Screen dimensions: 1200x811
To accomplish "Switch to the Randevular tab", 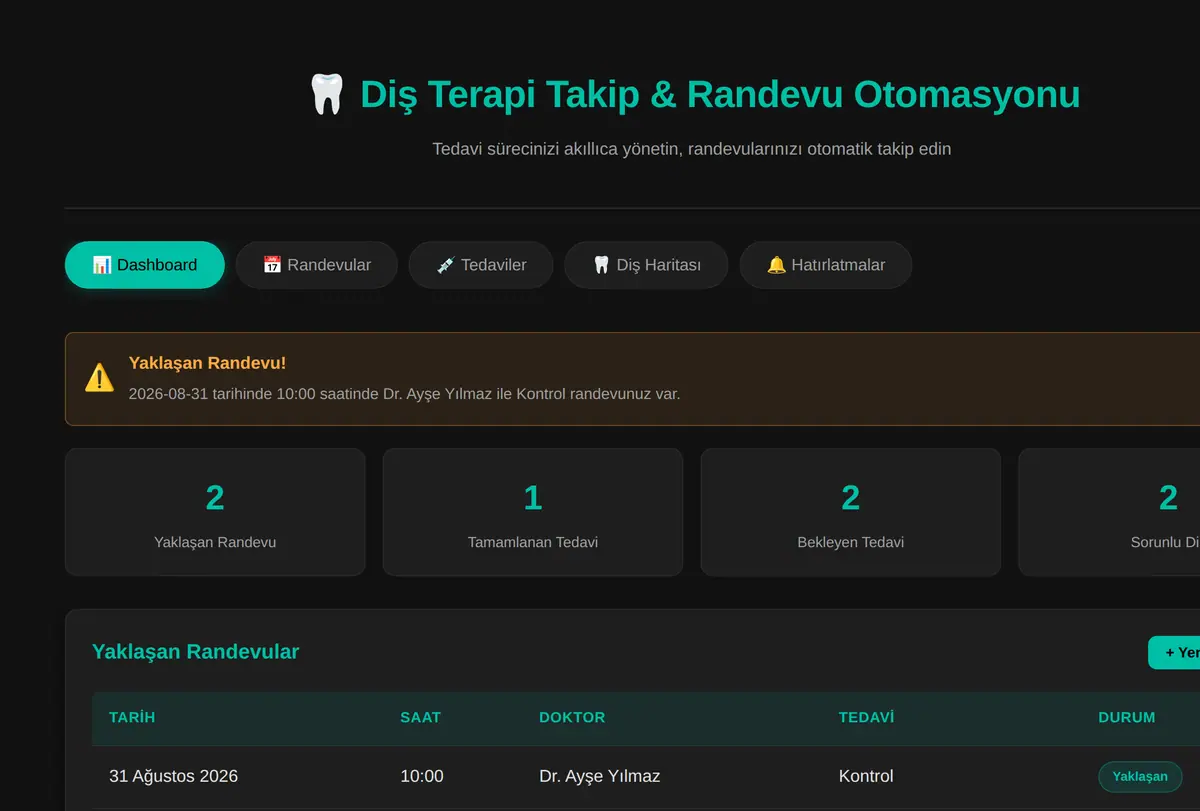I will (x=316, y=265).
